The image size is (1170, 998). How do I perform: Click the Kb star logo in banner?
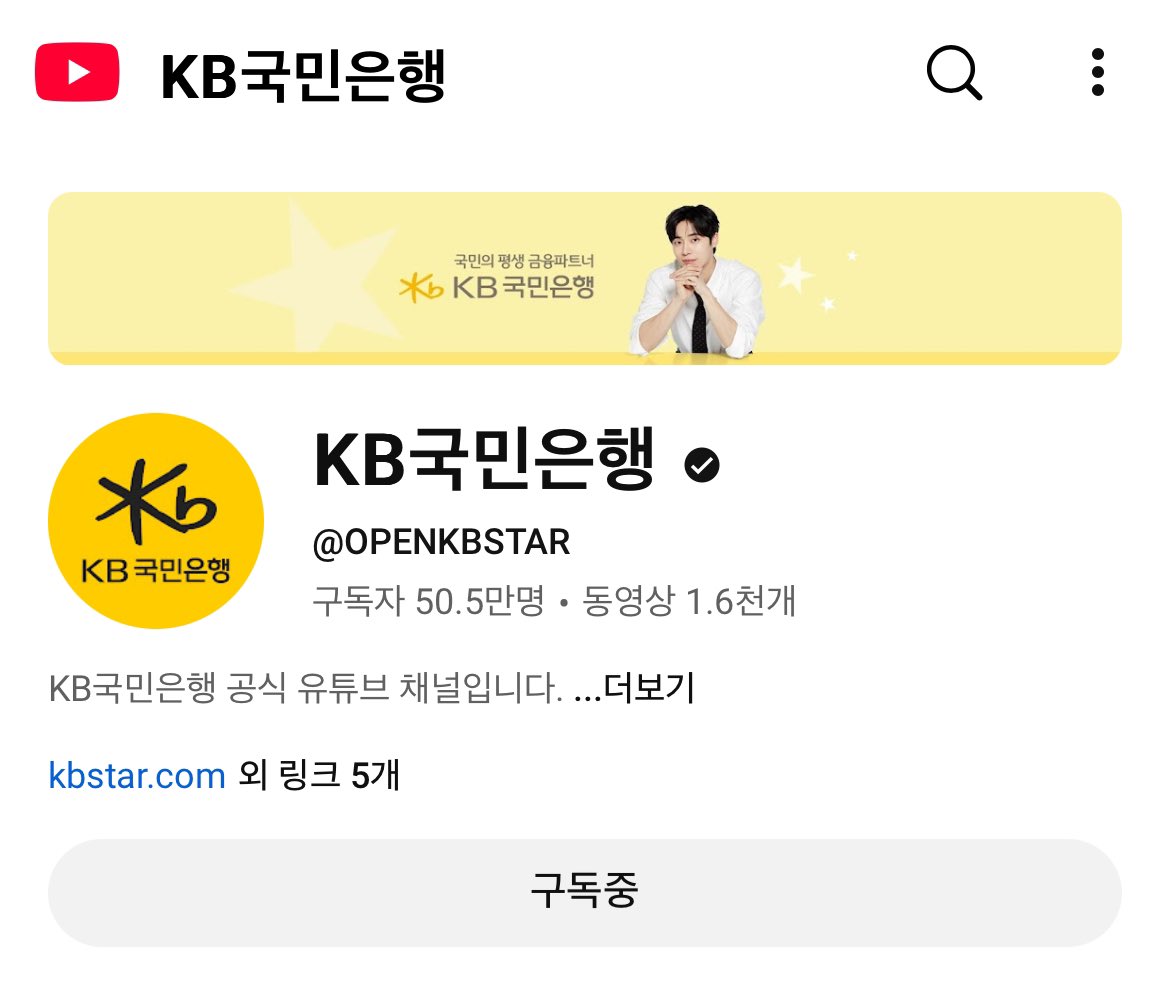421,287
